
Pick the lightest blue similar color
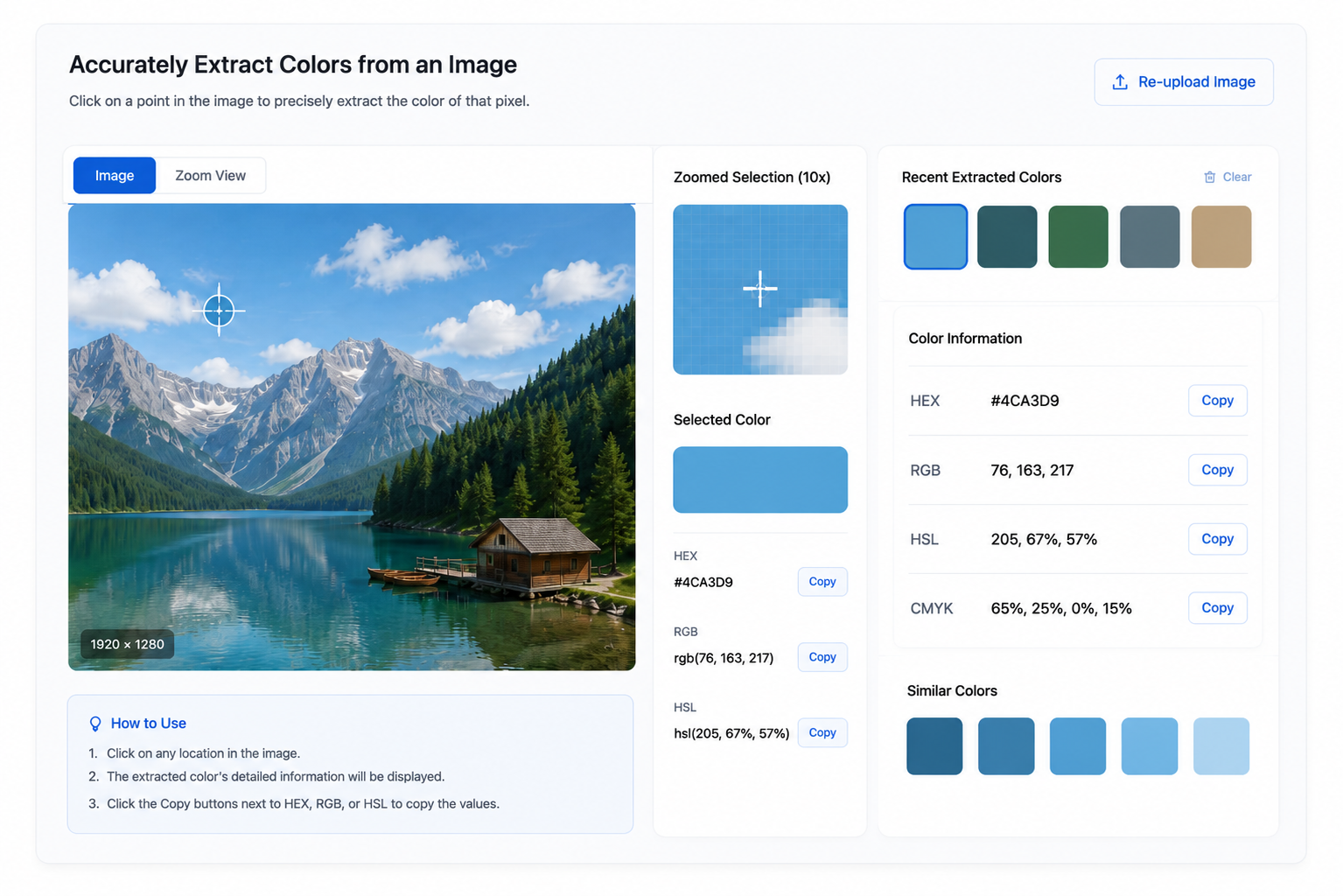[x=1221, y=746]
